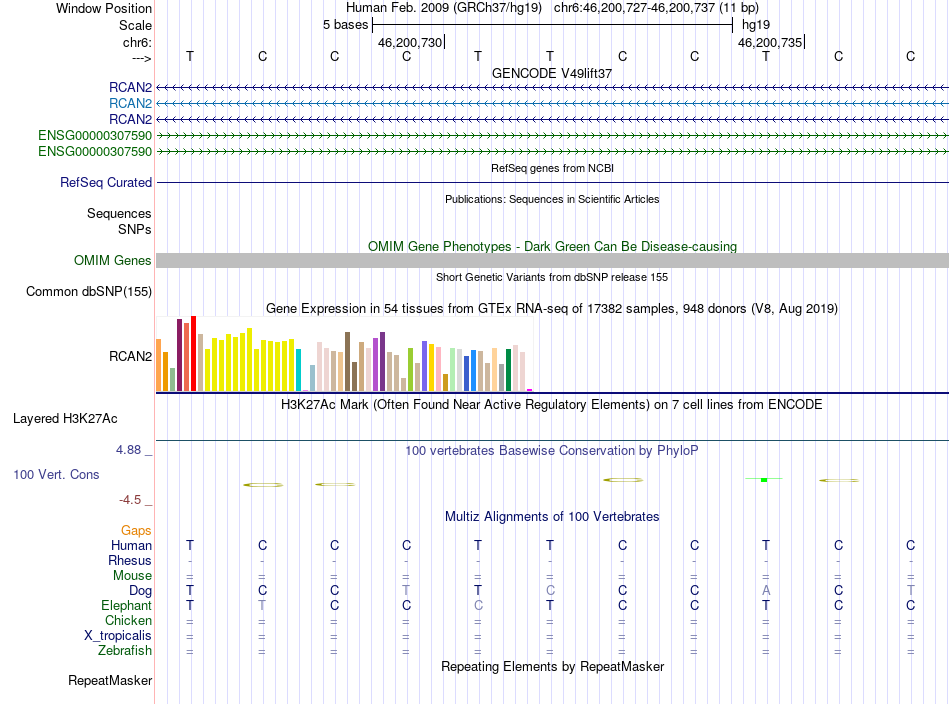The height and width of the screenshot is (704, 950).
Task: Click the 100 Vert. Cons track label
Action: point(56,474)
